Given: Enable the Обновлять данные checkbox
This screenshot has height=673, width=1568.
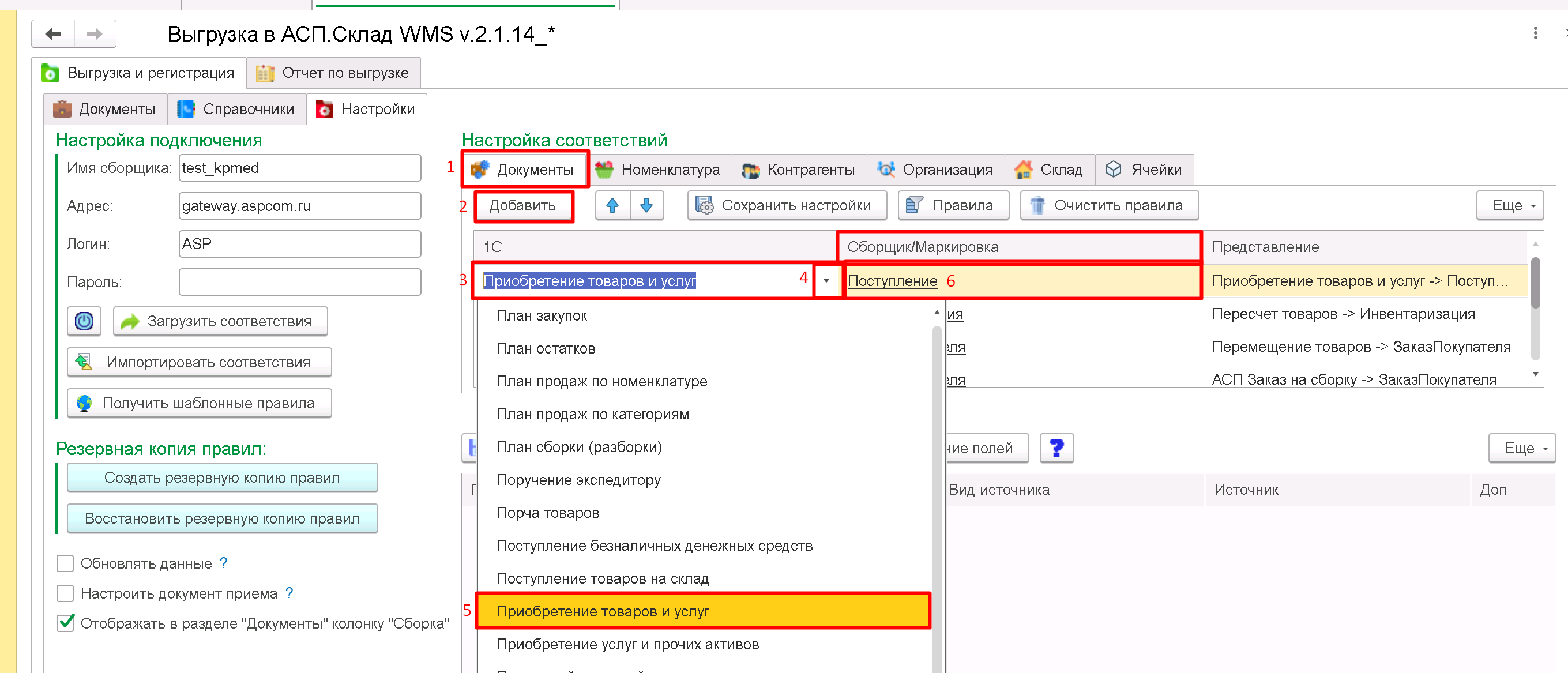Looking at the screenshot, I should 65,563.
